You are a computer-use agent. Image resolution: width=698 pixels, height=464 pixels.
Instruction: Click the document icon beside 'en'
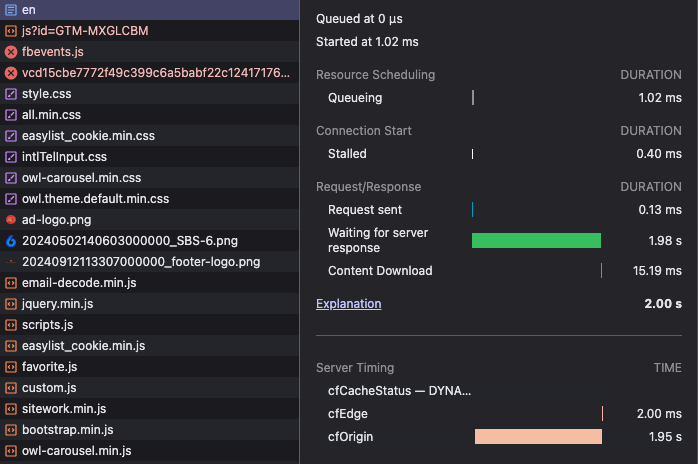coord(10,9)
